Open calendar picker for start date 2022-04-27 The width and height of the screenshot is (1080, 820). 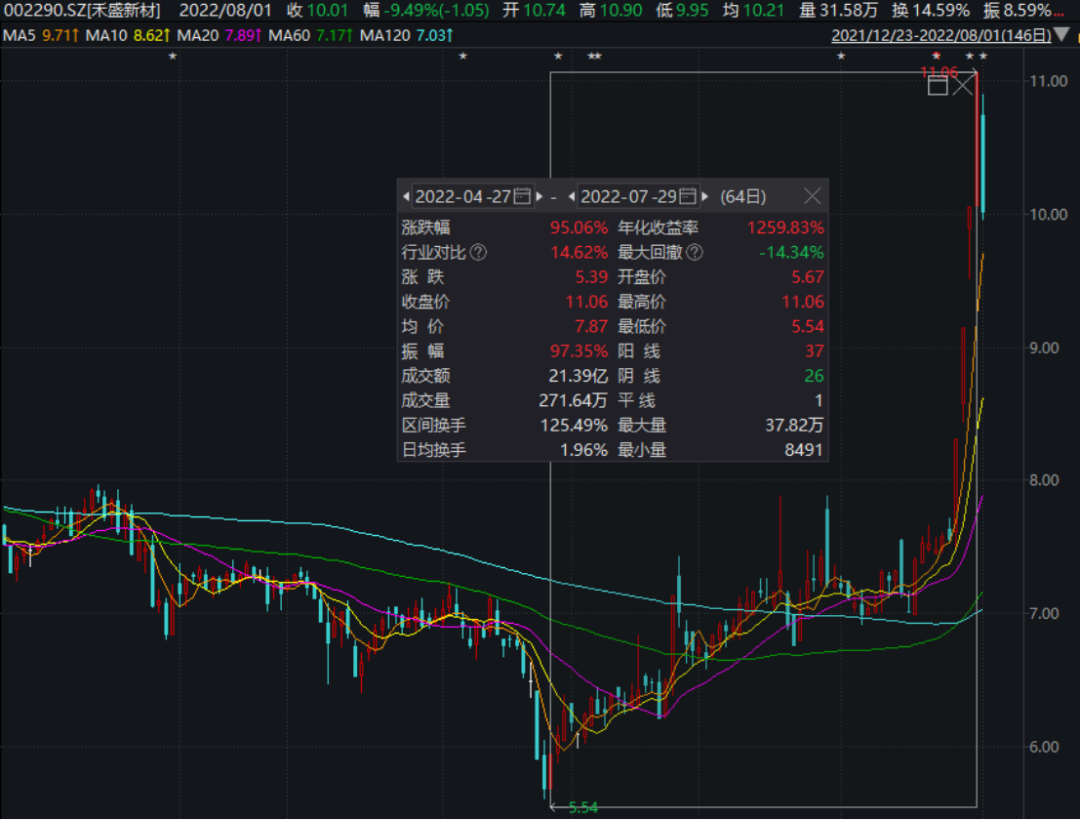522,196
